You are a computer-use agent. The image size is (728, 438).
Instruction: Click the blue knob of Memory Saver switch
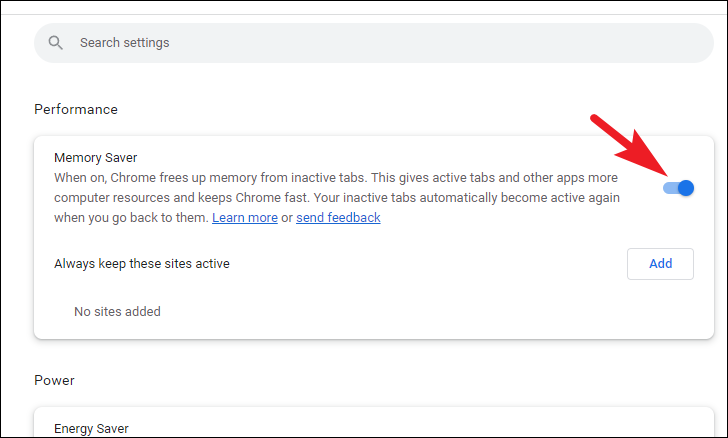(686, 187)
